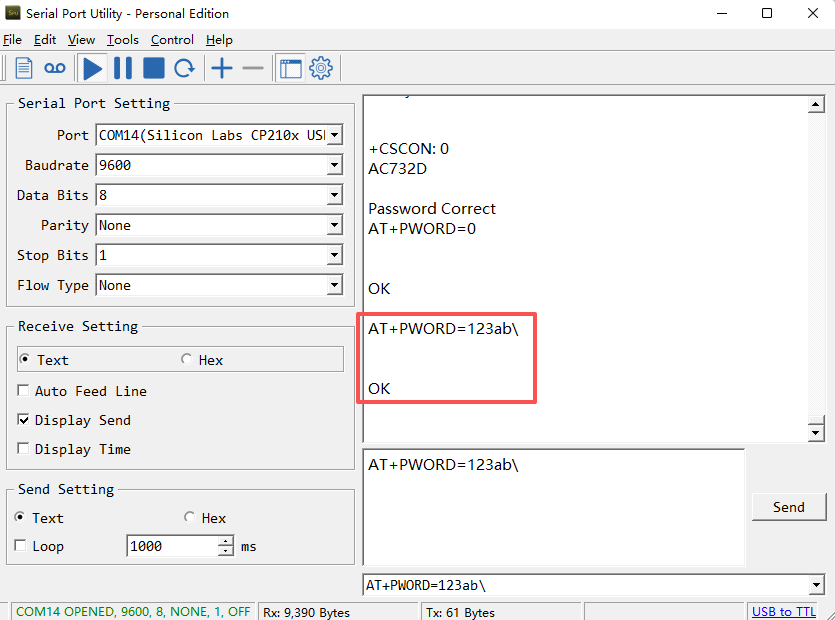The width and height of the screenshot is (835, 620).
Task: Select Text radio in Receive Setting
Action: pyautogui.click(x=24, y=360)
